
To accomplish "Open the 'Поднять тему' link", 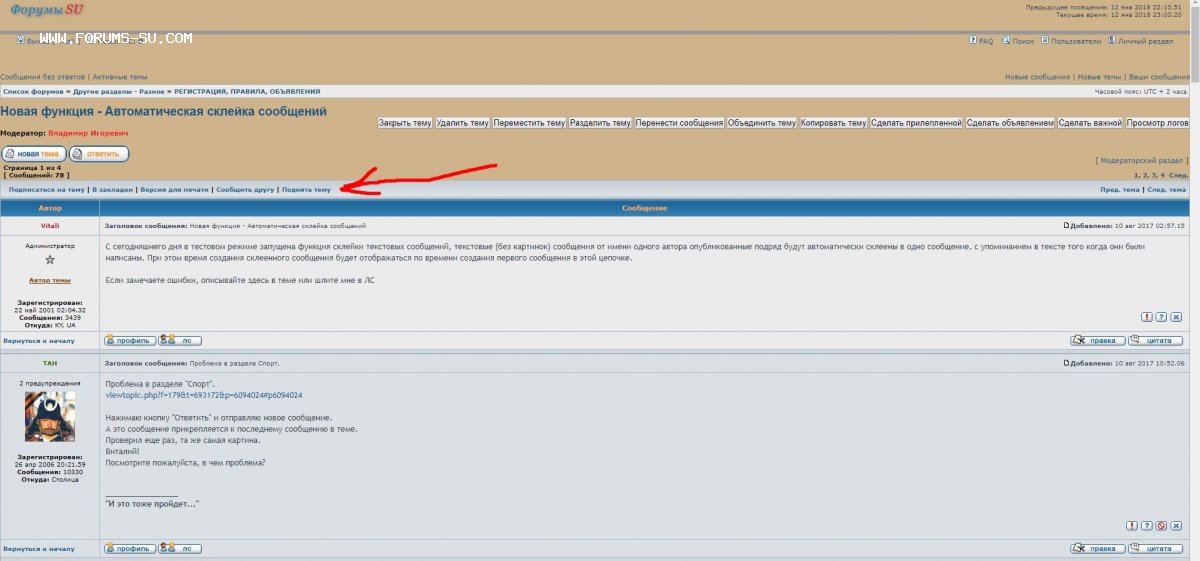I will tap(306, 189).
